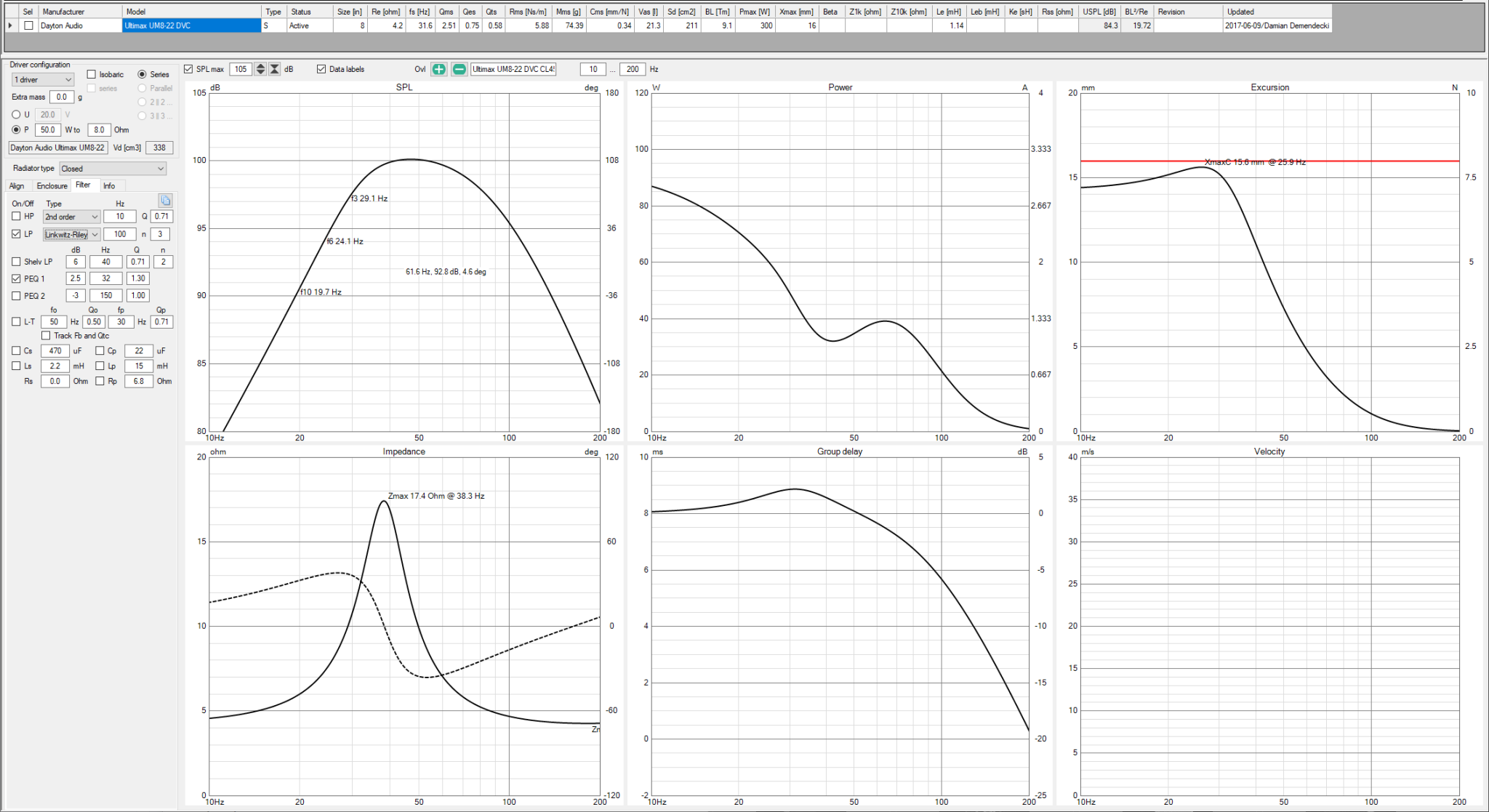Select the Filter tab
1489x812 pixels.
84,185
